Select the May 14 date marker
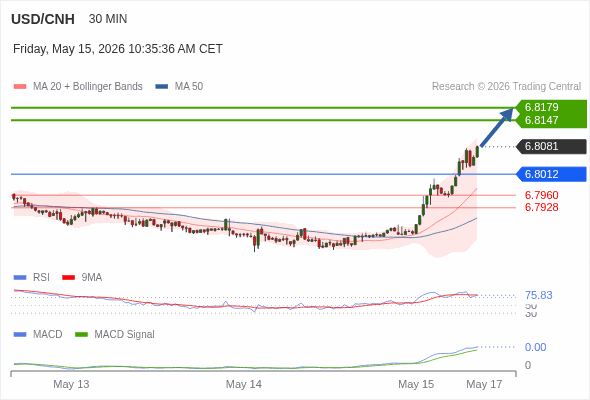Screen dimensions: 590x400 coord(243,384)
